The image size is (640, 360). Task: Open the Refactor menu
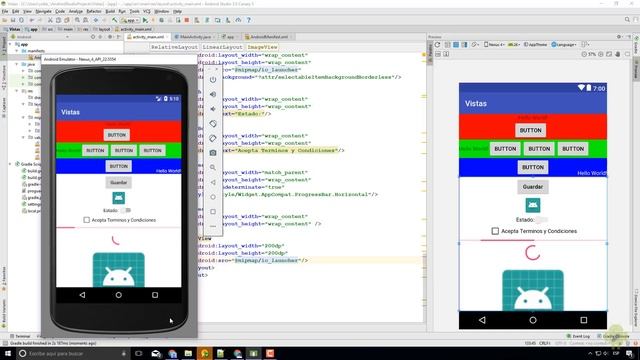94,11
